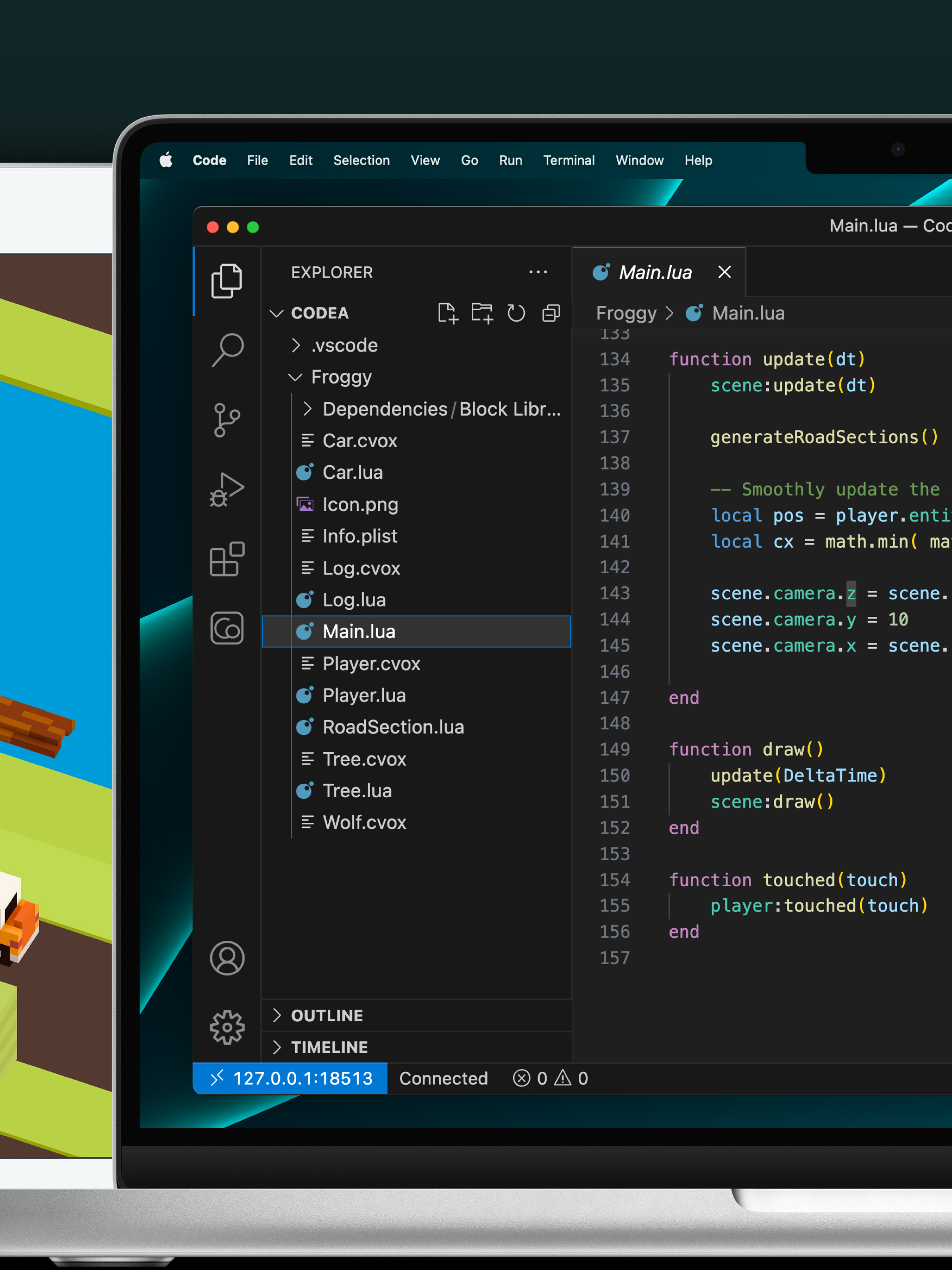Click the New Folder icon in explorer
The image size is (952, 1270).
coord(482,313)
